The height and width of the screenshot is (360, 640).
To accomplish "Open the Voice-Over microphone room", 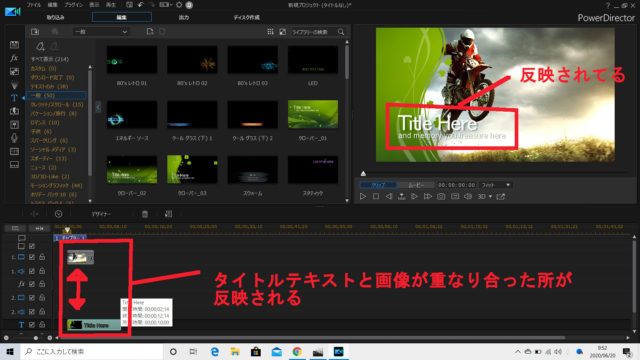I will 14,138.
